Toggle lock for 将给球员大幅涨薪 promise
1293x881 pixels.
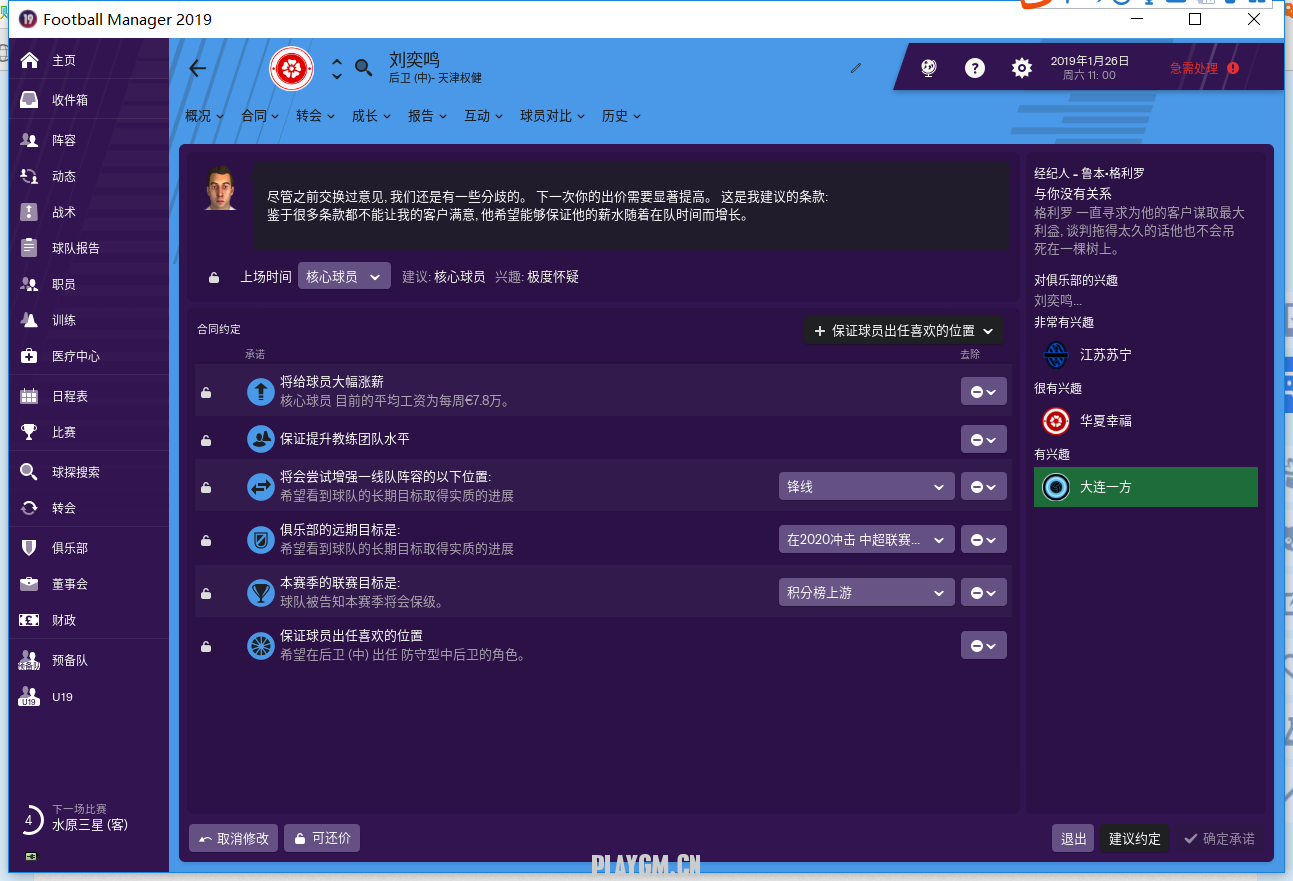pos(206,393)
